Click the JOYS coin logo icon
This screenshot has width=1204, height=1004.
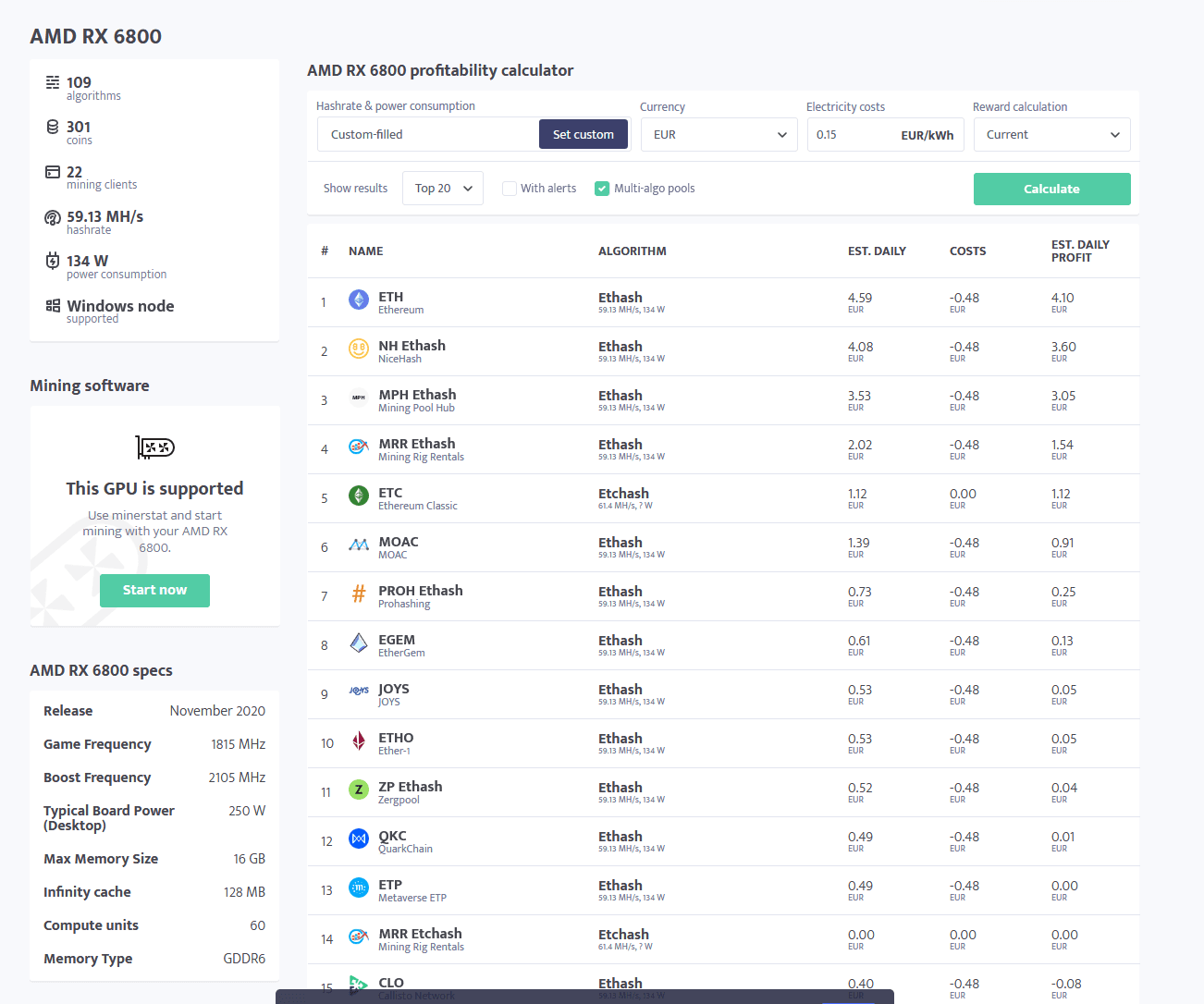point(359,691)
